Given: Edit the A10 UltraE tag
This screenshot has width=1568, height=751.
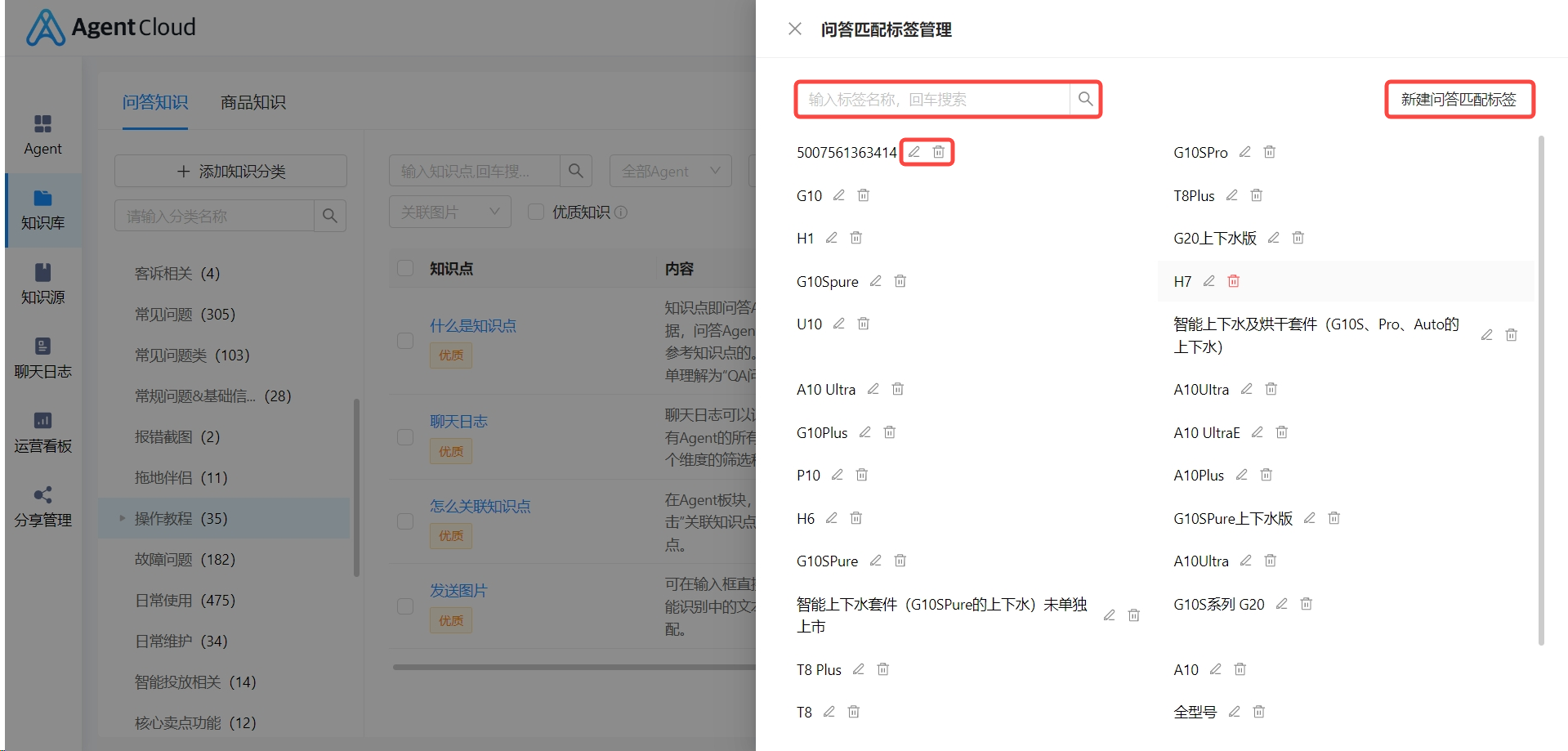Looking at the screenshot, I should (1258, 432).
